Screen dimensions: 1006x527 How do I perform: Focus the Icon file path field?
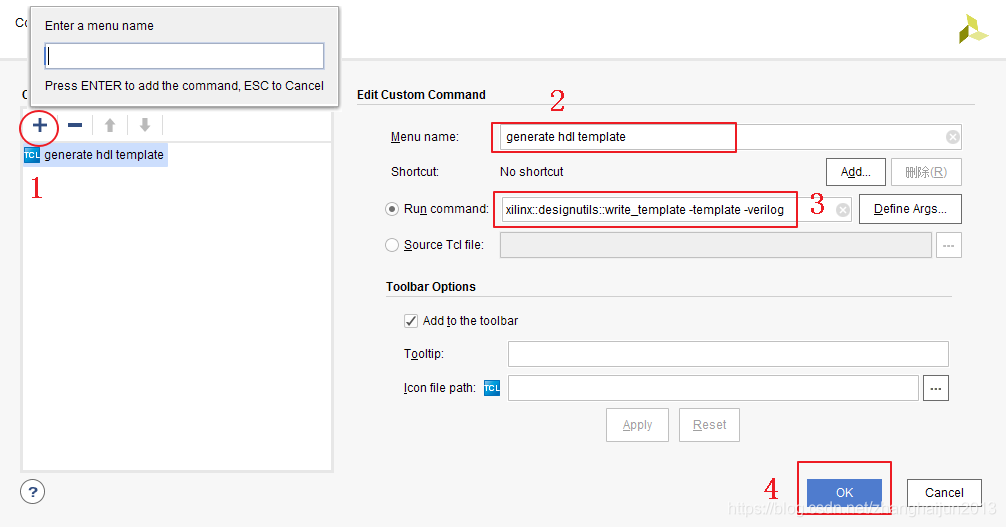713,388
